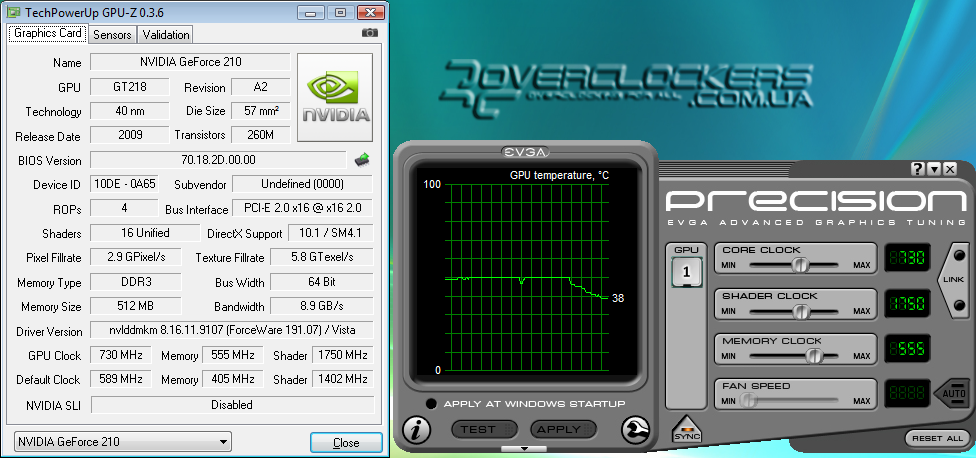Click NVIDIA SLI Disabled field
Image resolution: width=976 pixels, height=458 pixels.
pyautogui.click(x=232, y=404)
